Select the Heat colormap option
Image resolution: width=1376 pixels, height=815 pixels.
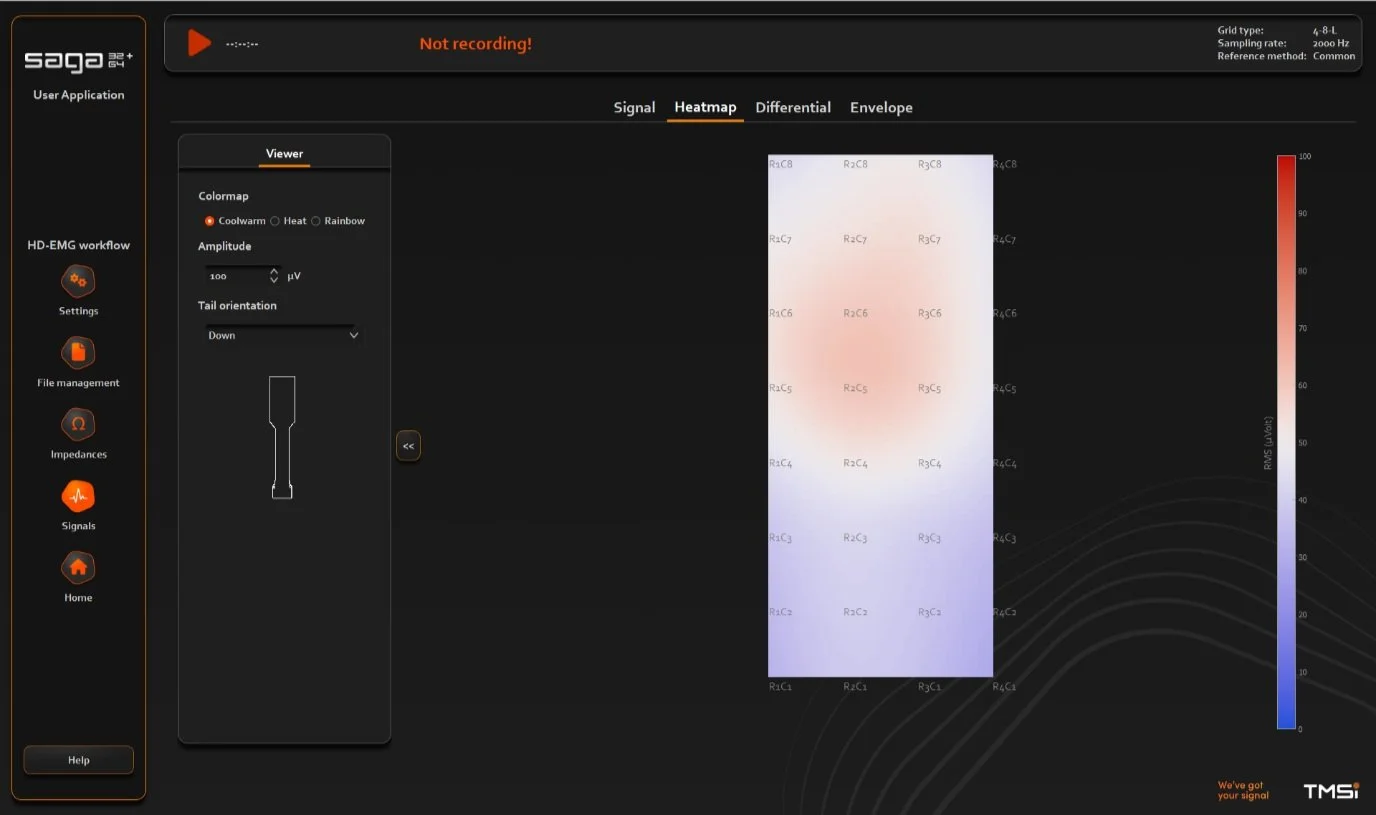click(x=274, y=221)
